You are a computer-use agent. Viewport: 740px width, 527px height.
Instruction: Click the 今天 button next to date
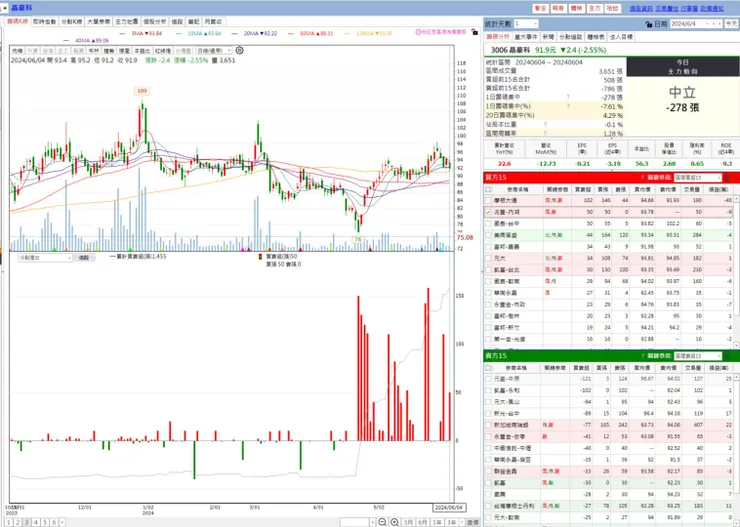[731, 24]
